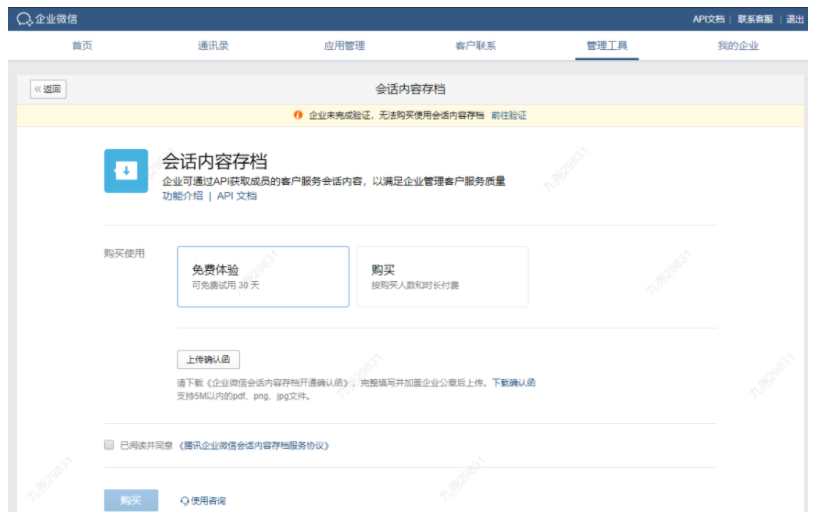Screen dimensions: 815x522
Task: Click the 可免费试用 30 天 text
Action: tap(226, 285)
